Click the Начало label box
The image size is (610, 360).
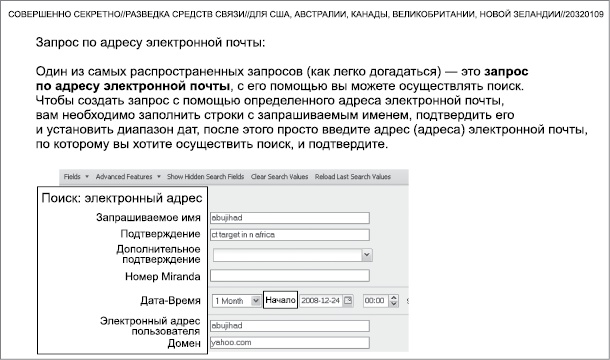pyautogui.click(x=280, y=300)
